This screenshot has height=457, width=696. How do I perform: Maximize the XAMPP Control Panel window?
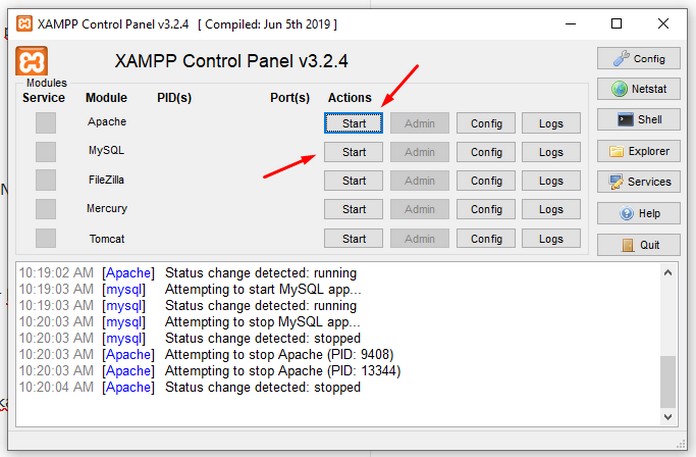coord(617,24)
